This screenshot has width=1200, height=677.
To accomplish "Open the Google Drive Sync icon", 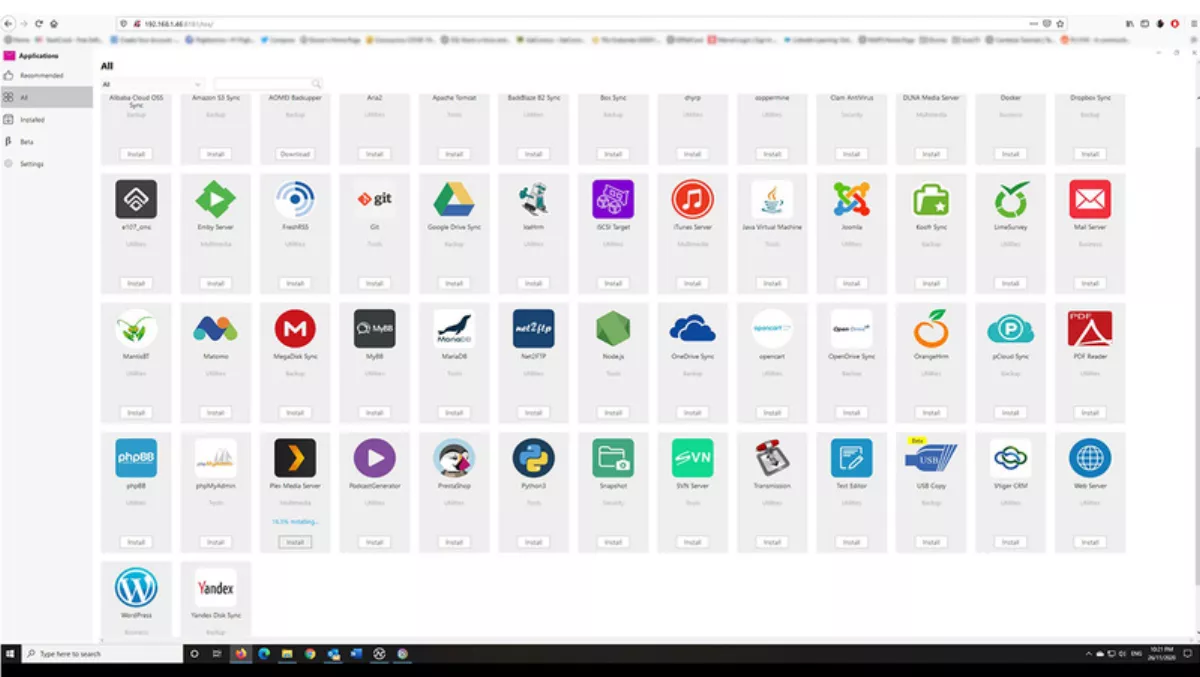I will click(x=454, y=199).
